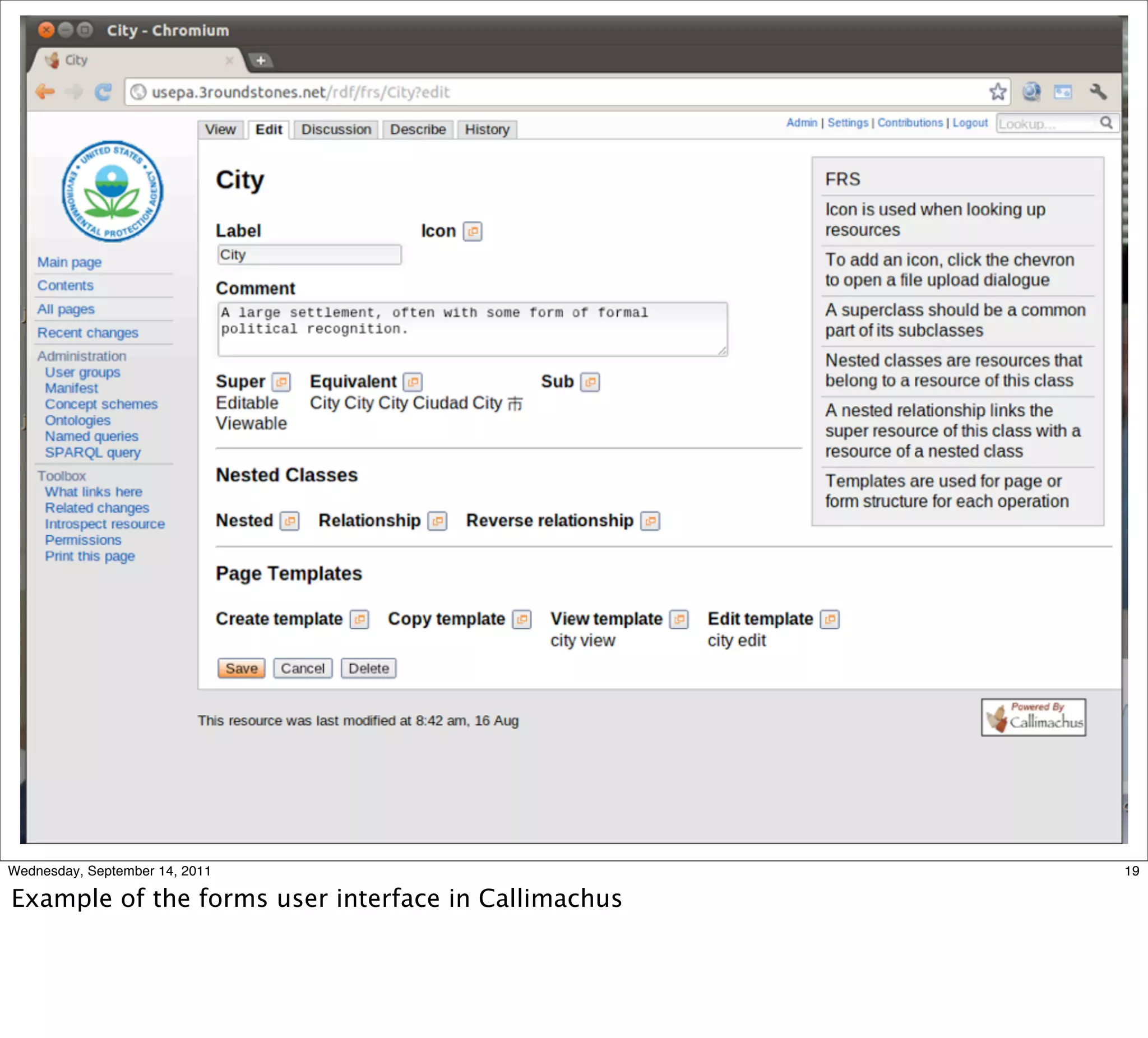
Task: Click the Reverse relationship chevron icon
Action: click(x=650, y=521)
